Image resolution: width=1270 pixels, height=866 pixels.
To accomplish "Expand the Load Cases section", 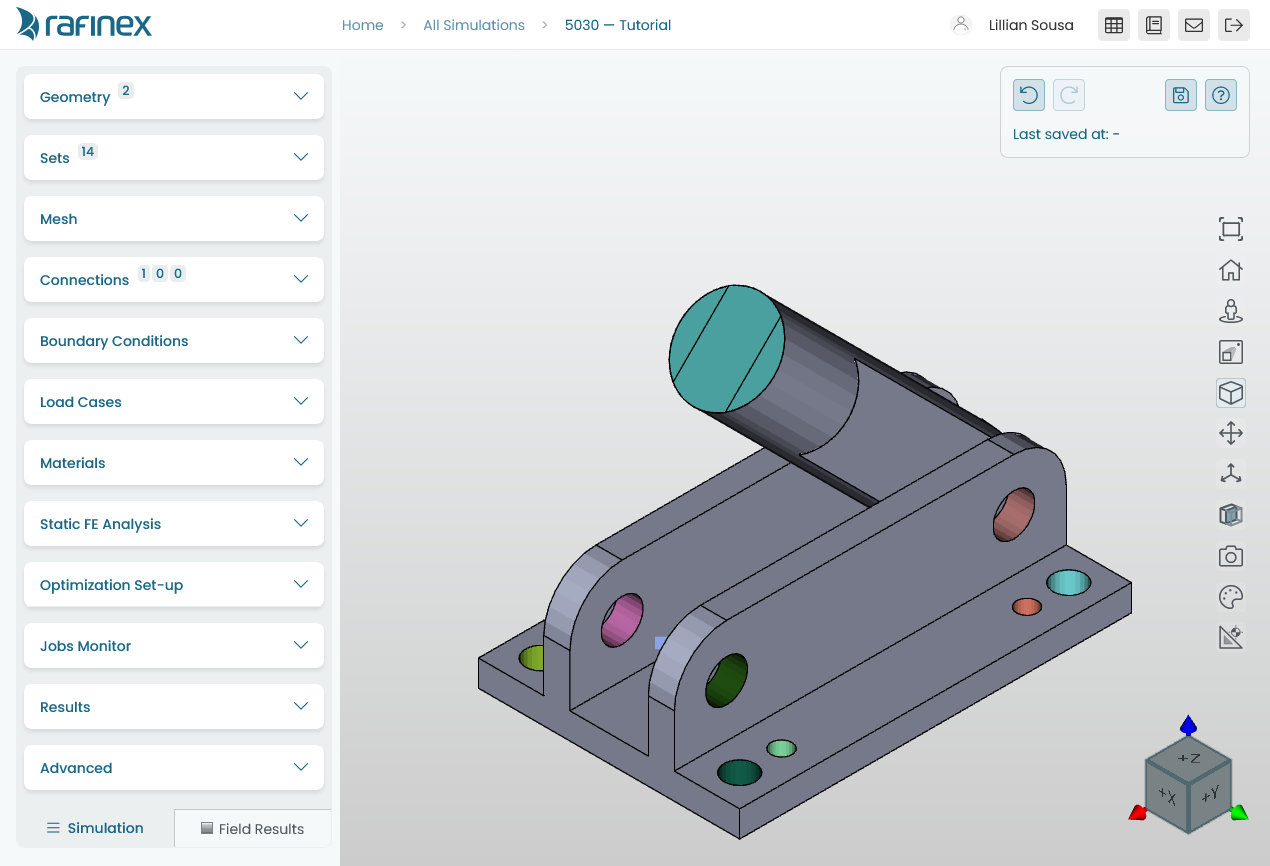I will [174, 401].
